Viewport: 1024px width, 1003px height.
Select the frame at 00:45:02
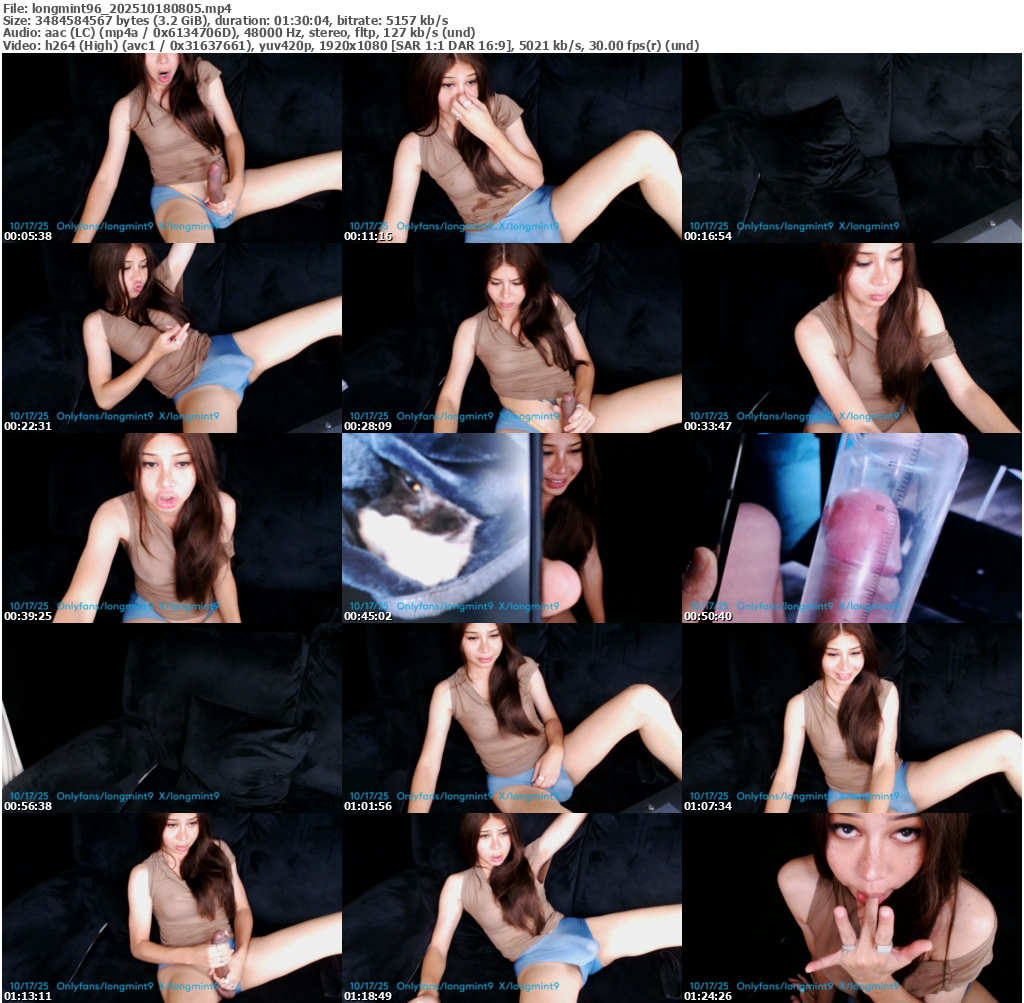(511, 528)
